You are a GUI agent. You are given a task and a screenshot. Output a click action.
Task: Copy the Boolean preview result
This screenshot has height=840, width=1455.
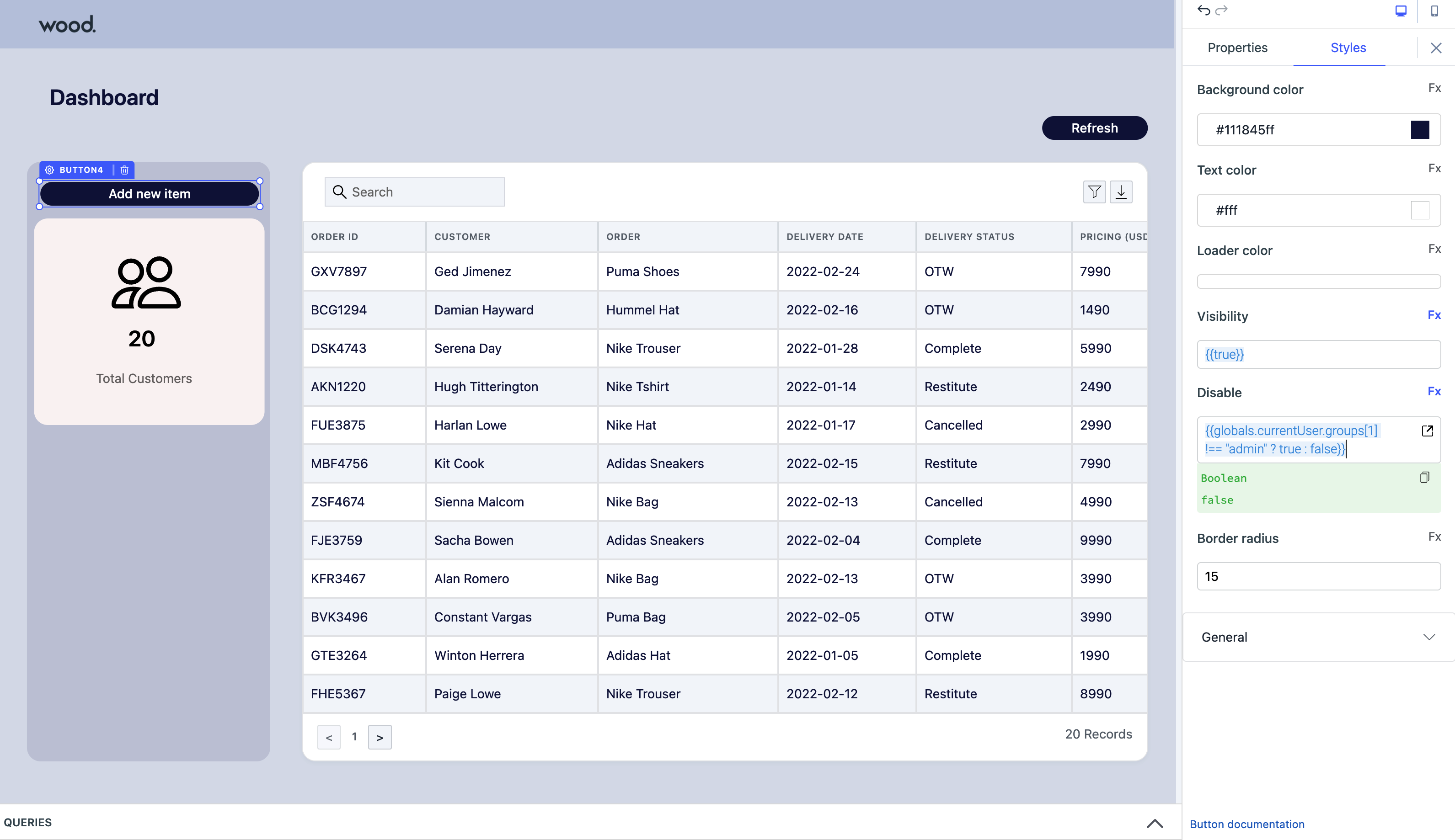coord(1424,477)
